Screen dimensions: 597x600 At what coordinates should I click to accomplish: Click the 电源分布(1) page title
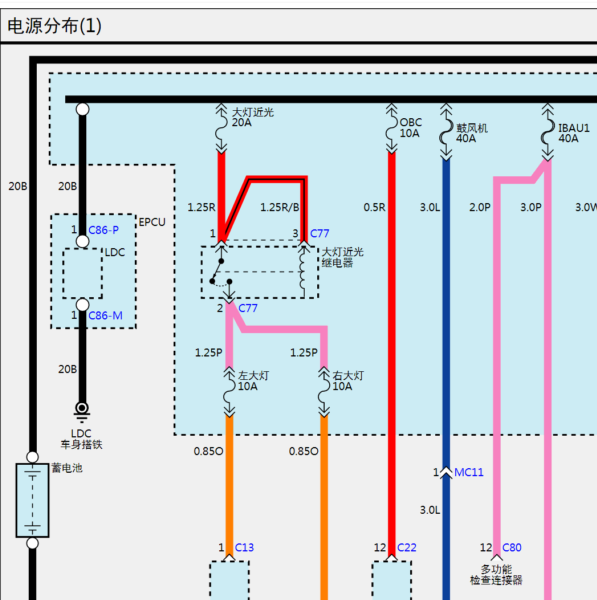pos(55,26)
